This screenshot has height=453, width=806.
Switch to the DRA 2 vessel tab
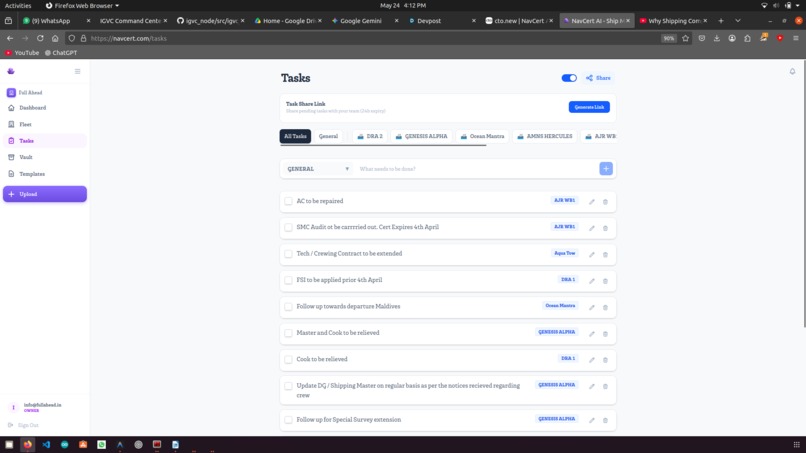click(x=370, y=136)
